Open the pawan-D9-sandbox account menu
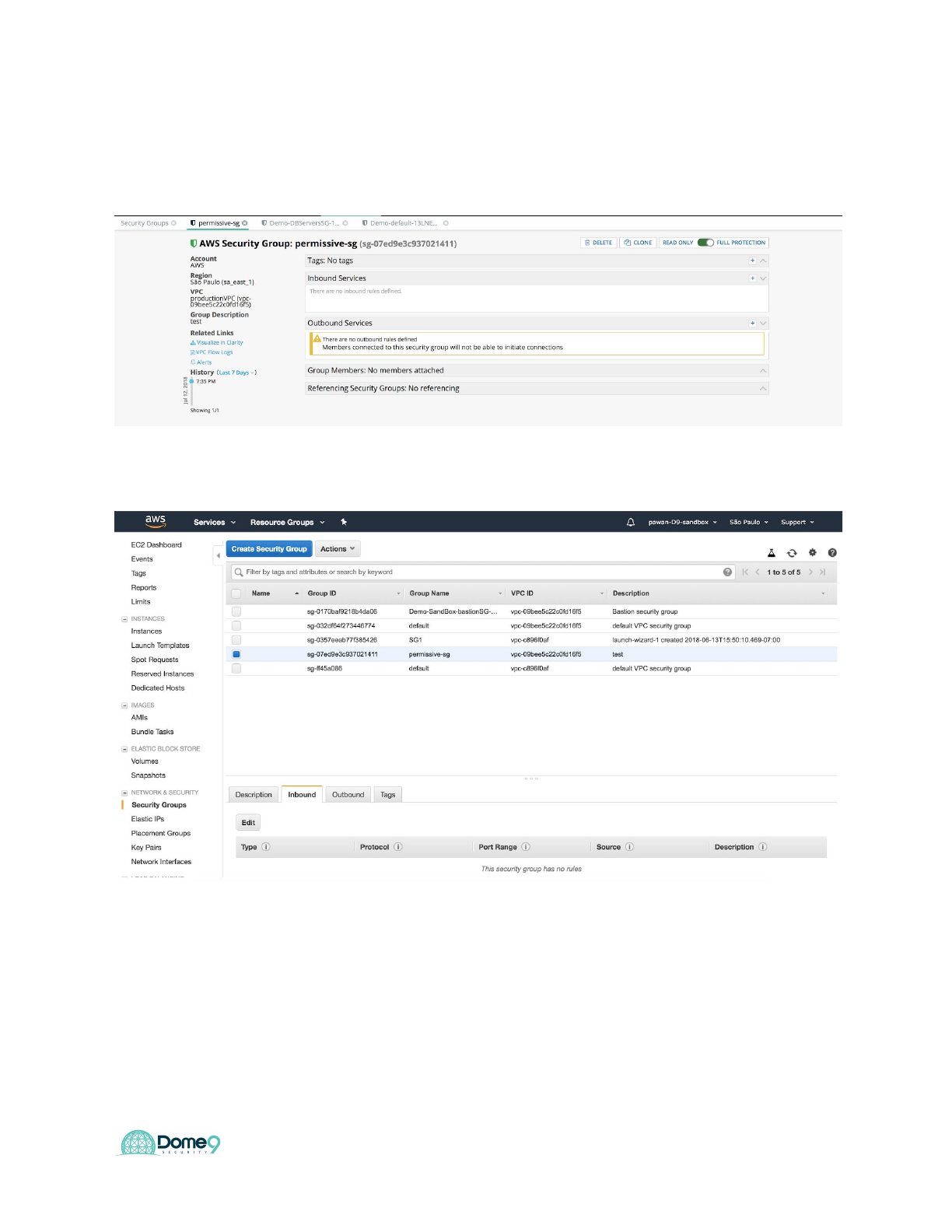This screenshot has height=1232, width=952. (x=683, y=523)
